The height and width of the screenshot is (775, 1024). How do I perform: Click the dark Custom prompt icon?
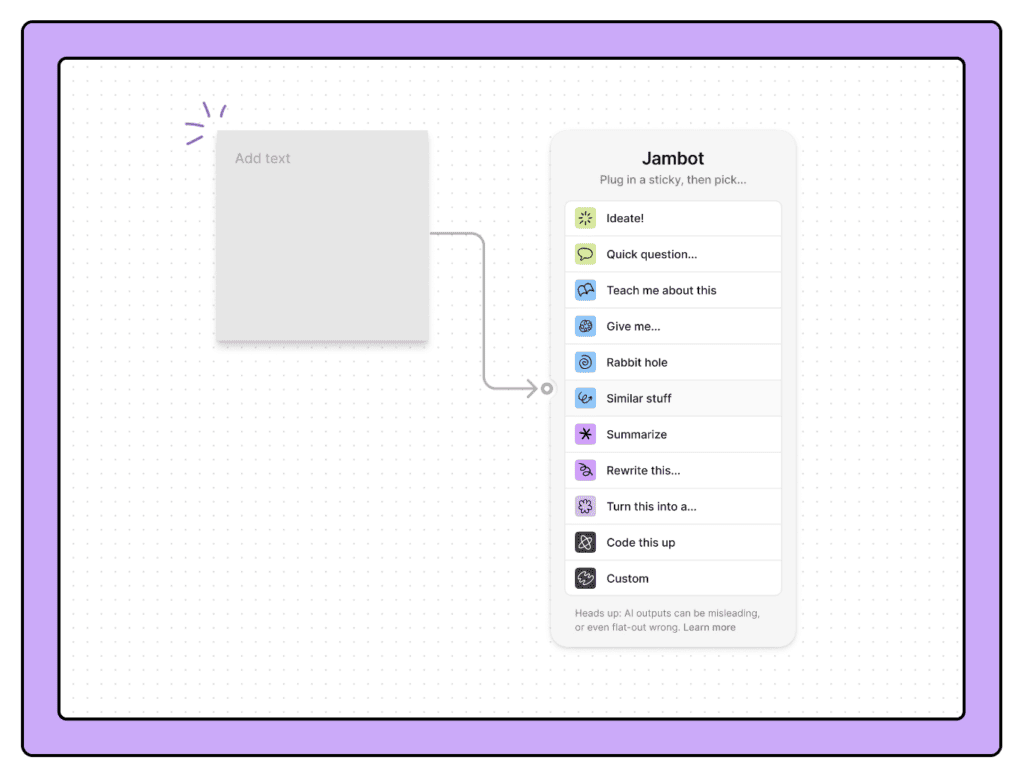click(585, 578)
